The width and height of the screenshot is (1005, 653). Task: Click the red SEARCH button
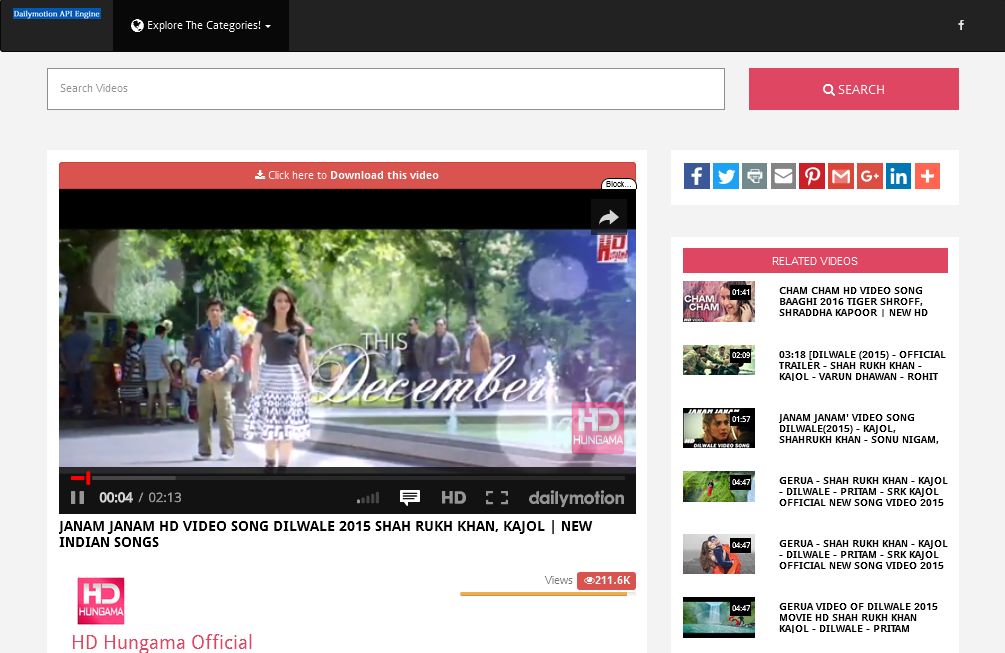coord(854,89)
